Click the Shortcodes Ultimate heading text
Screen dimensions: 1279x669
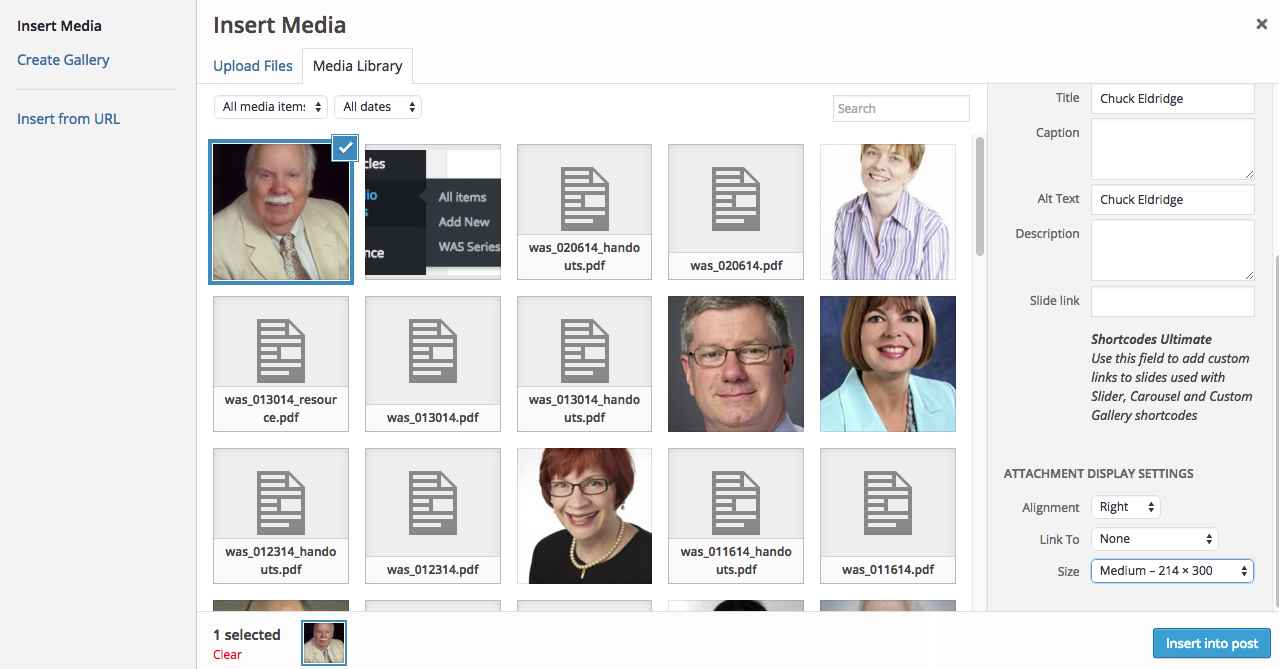pos(1151,339)
